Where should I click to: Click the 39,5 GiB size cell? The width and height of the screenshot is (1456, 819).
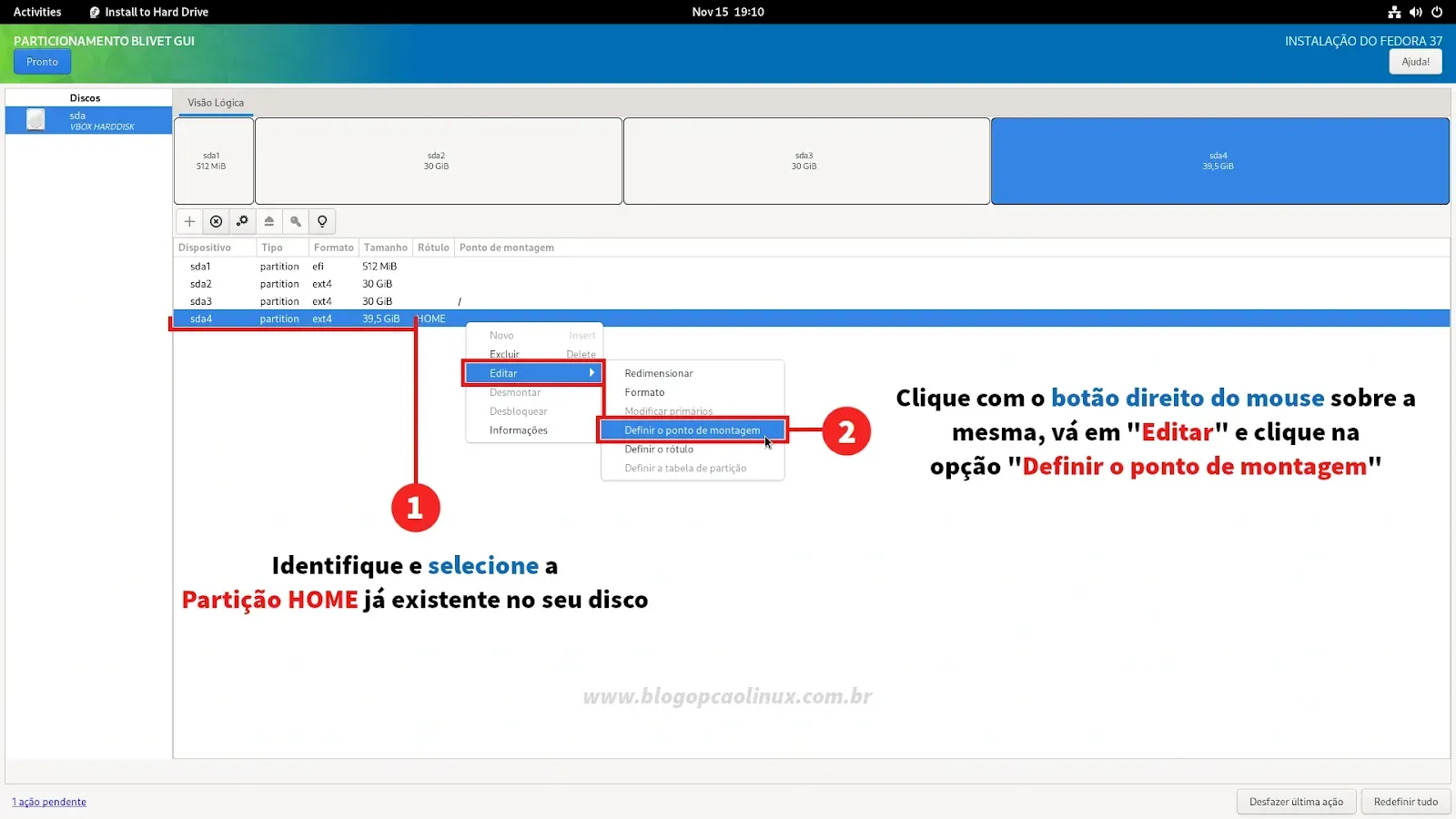click(x=380, y=318)
